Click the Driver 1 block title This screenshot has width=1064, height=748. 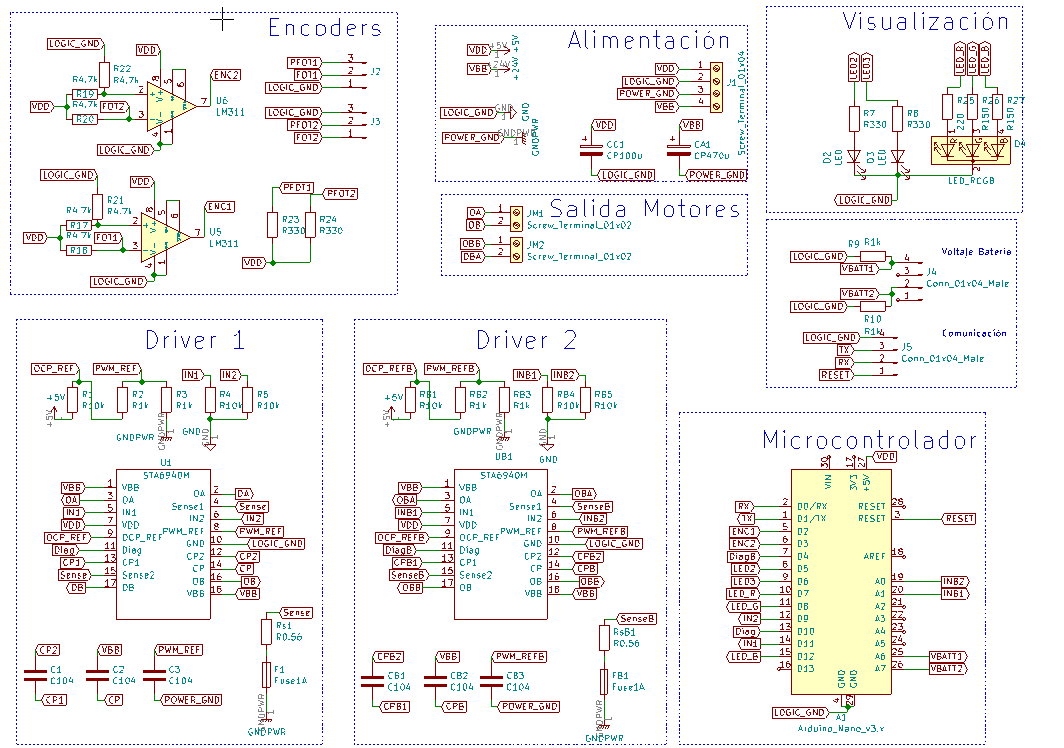point(195,340)
